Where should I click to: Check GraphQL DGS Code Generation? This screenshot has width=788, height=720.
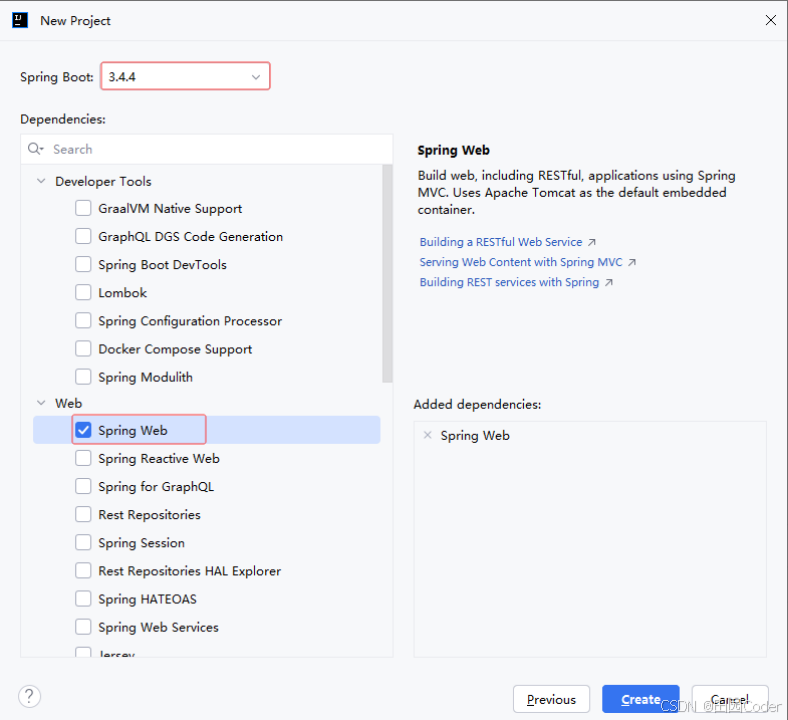(x=83, y=236)
